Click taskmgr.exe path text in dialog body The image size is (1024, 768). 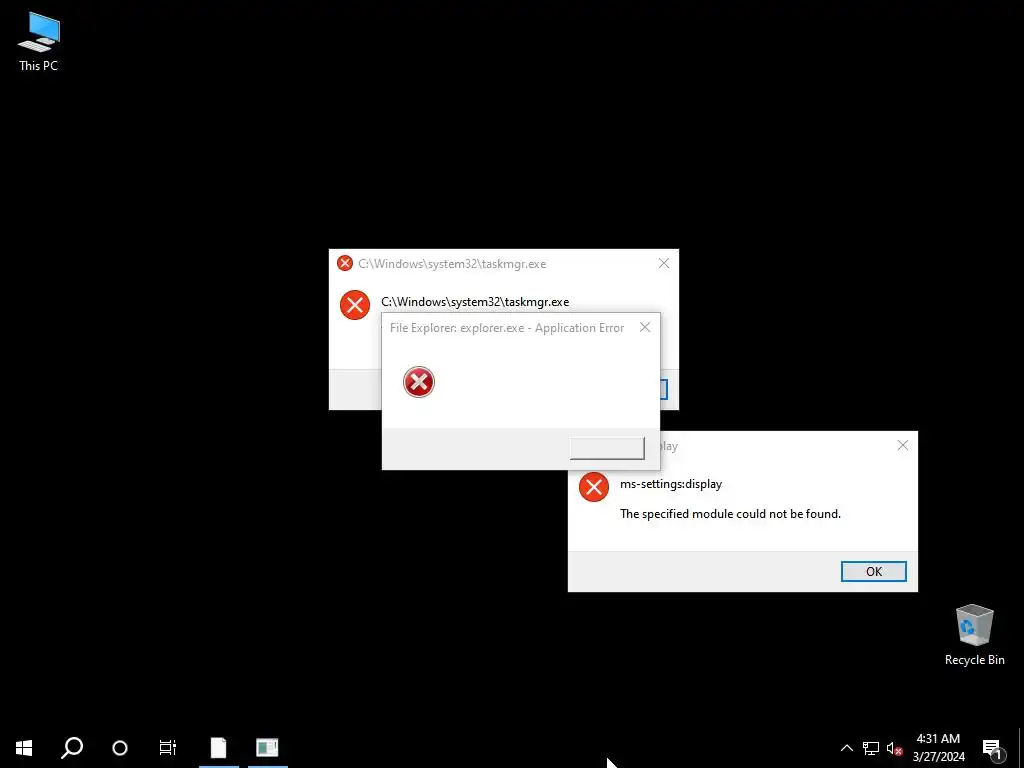click(x=475, y=302)
